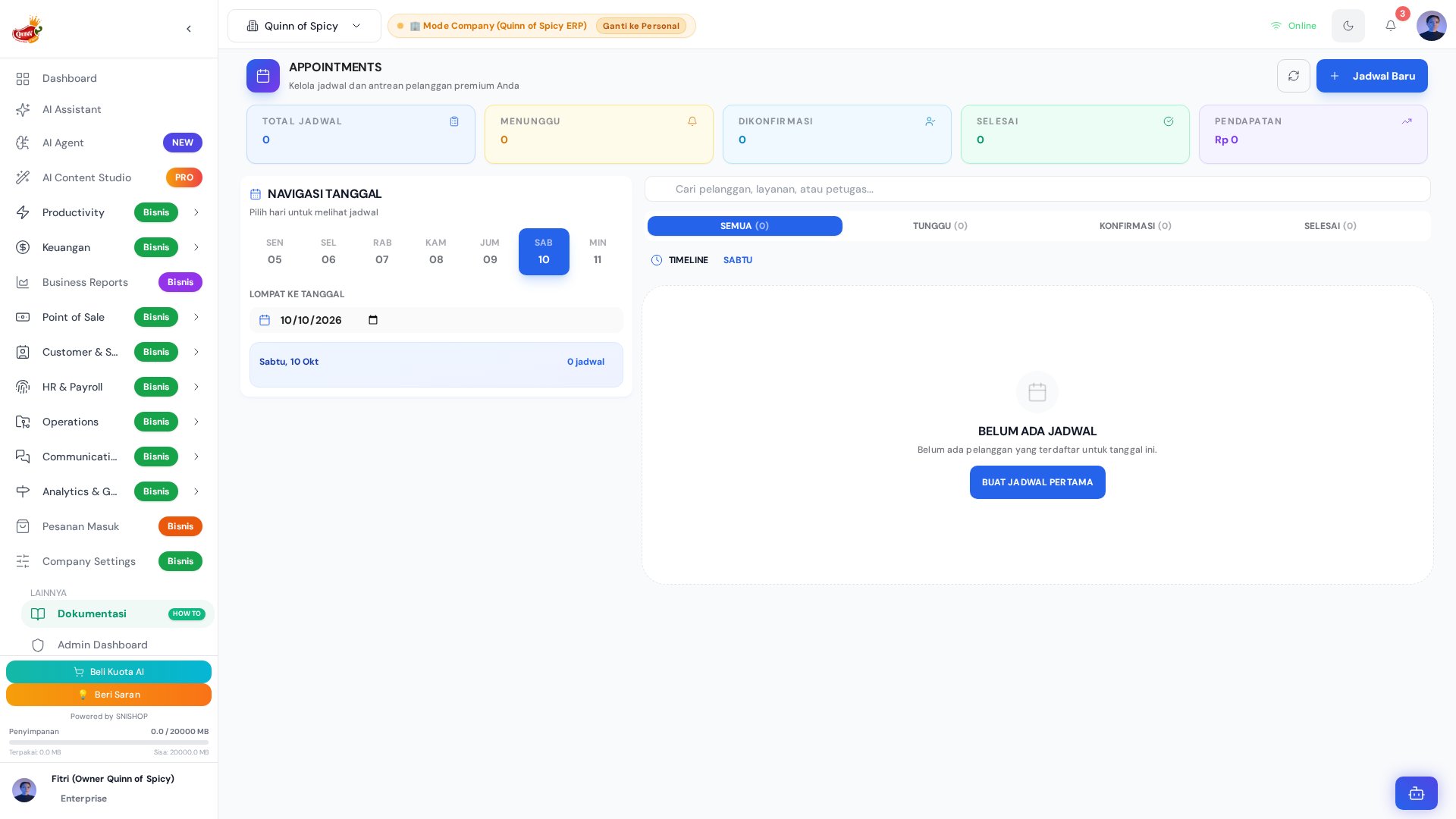Click the Beli Kuota AI button

point(108,672)
